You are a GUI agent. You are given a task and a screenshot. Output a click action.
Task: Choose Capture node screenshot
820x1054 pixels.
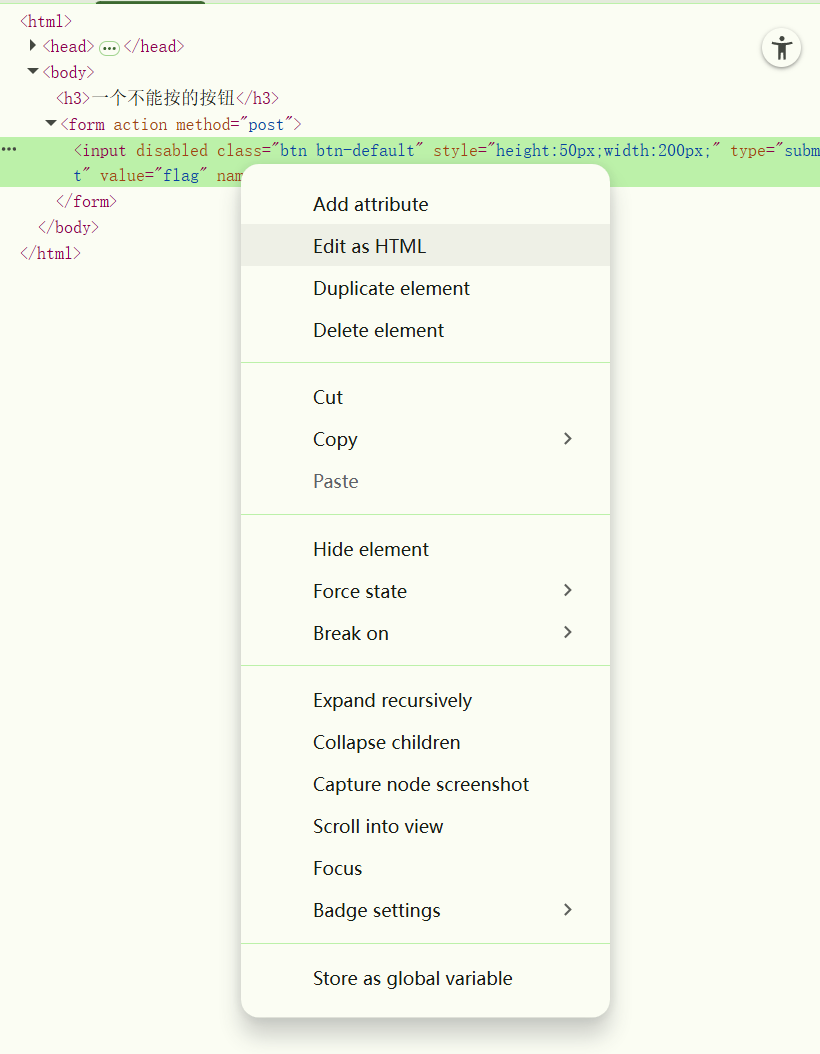(421, 784)
